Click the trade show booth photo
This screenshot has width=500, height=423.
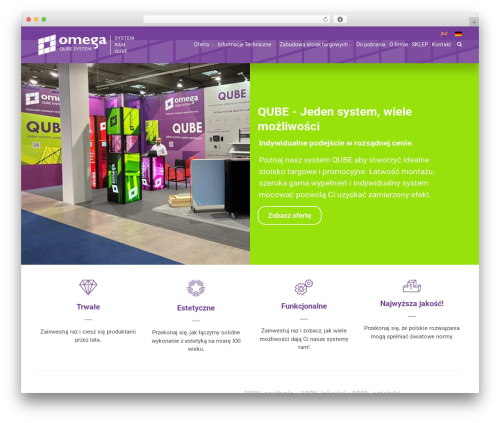[135, 164]
